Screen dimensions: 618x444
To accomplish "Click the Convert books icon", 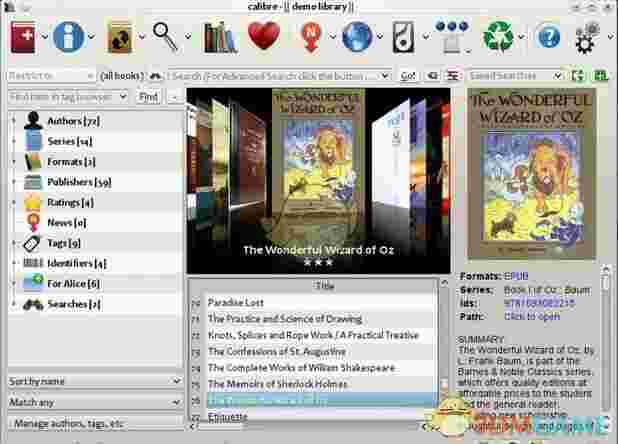I will pos(120,37).
